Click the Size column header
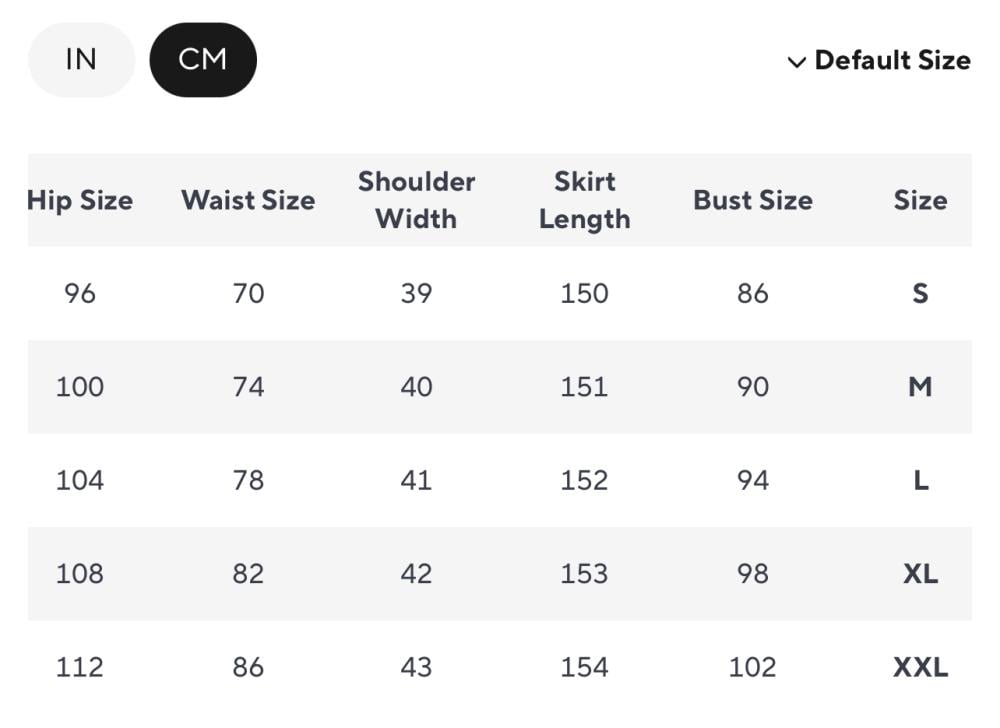This screenshot has width=1000, height=728. pyautogui.click(x=920, y=200)
